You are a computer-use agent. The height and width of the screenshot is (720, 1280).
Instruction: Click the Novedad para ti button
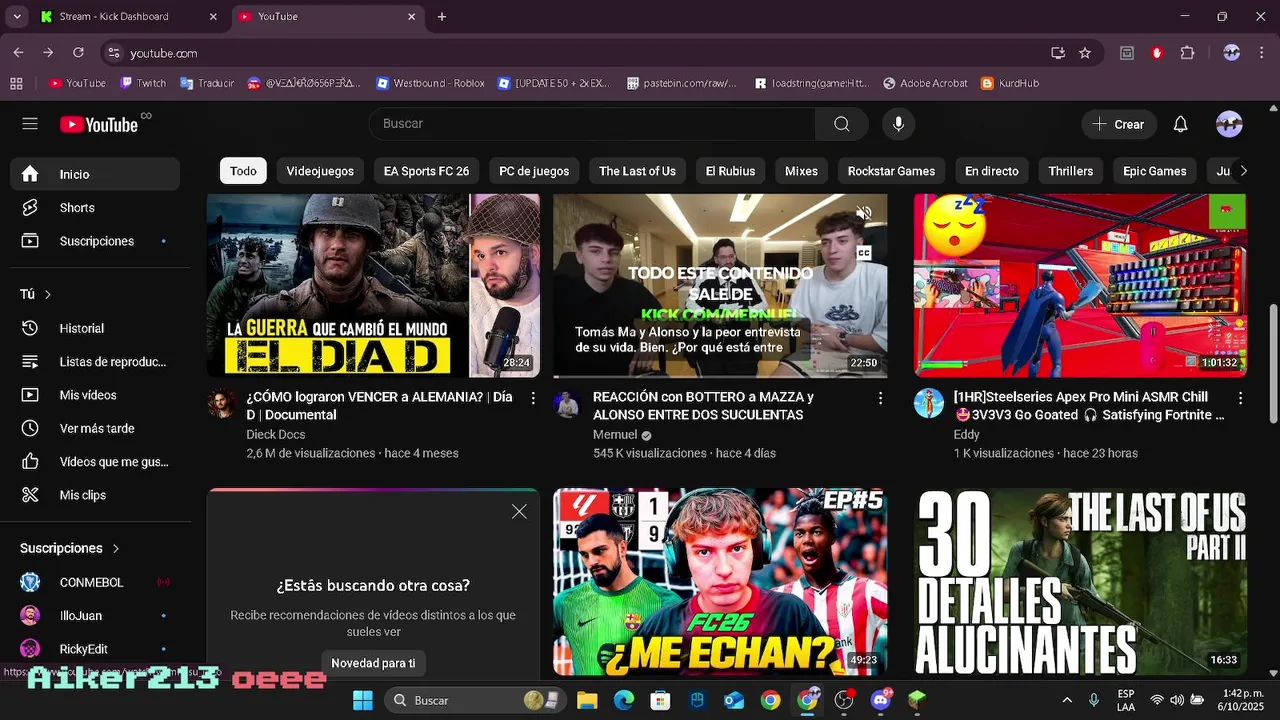pyautogui.click(x=373, y=663)
